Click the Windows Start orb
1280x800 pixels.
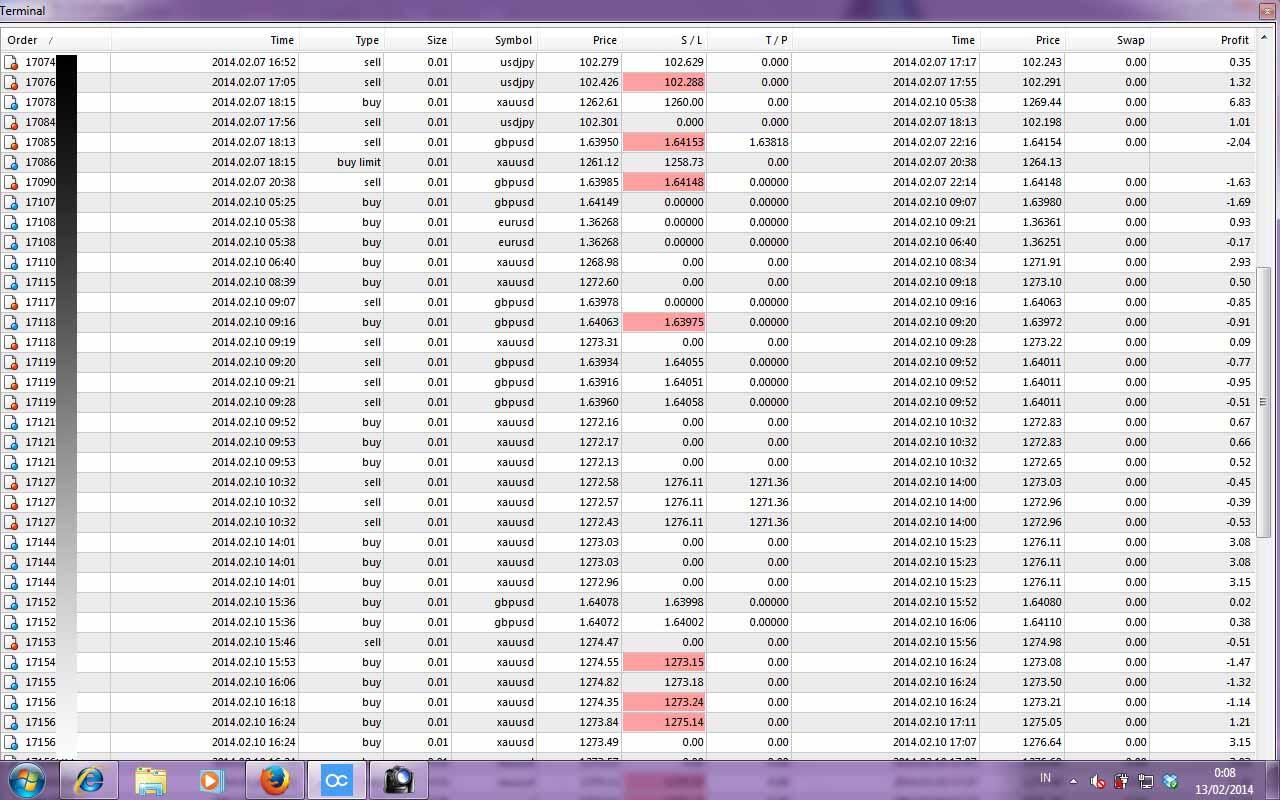pyautogui.click(x=27, y=780)
